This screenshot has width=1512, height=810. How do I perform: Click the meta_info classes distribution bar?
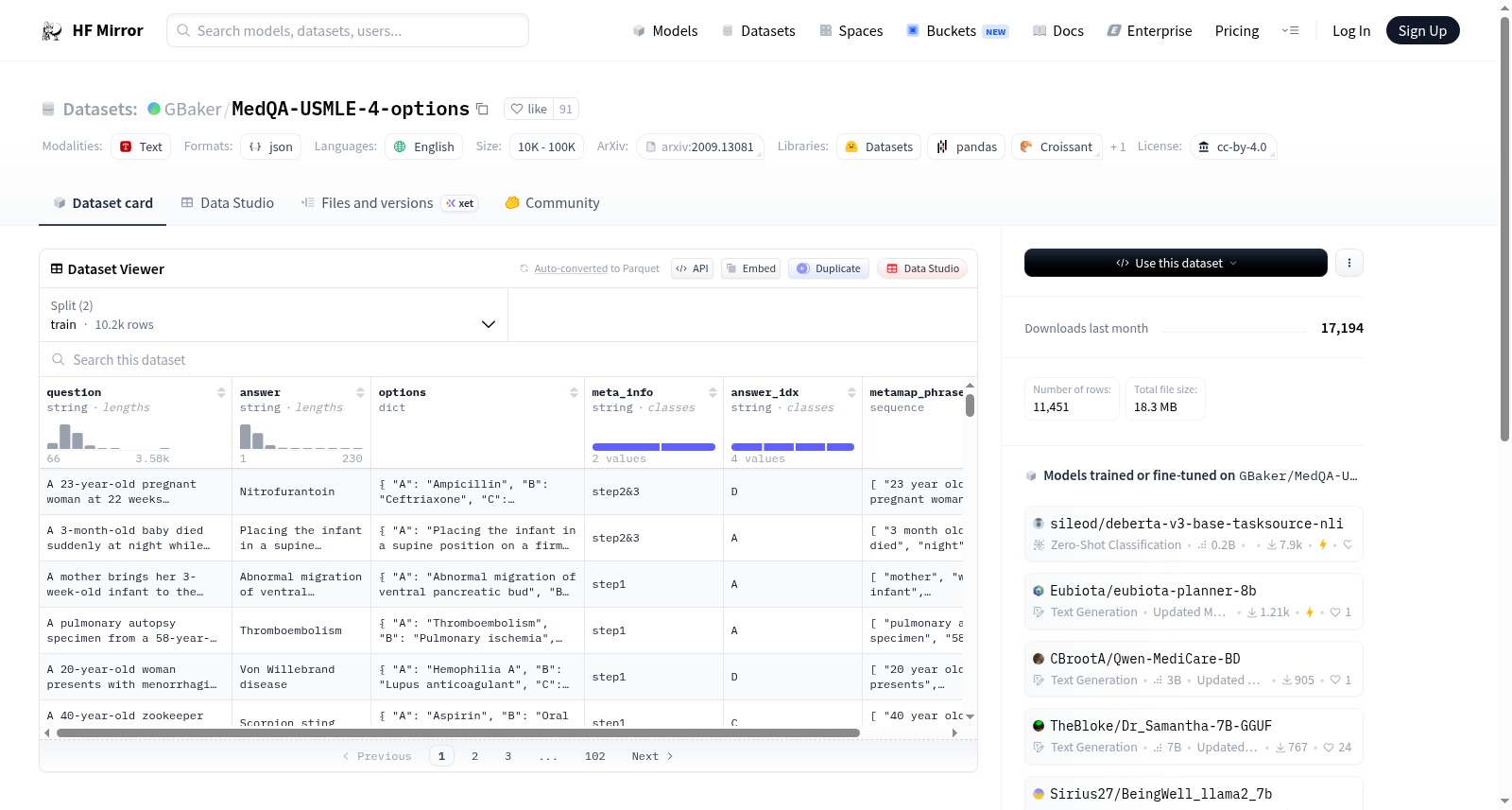654,447
